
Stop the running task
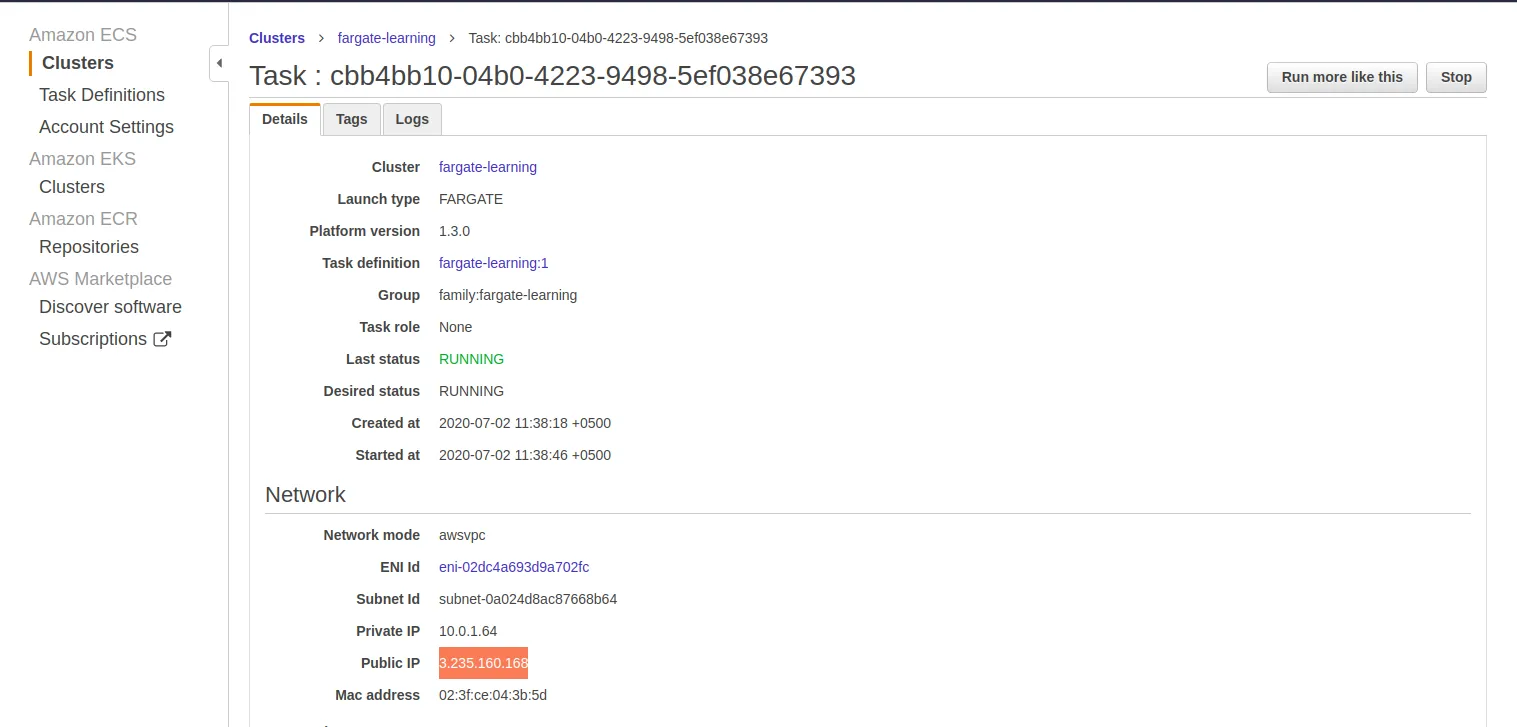pos(1456,77)
